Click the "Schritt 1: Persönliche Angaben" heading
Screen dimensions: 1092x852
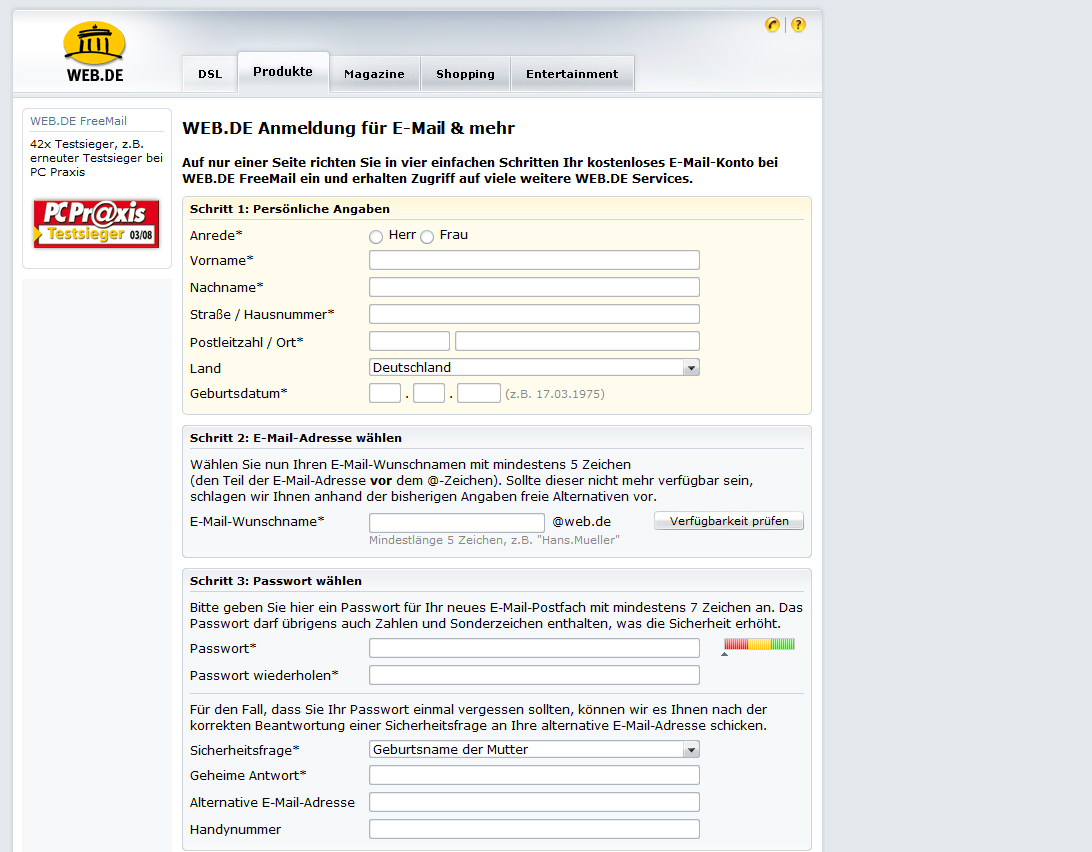(290, 209)
